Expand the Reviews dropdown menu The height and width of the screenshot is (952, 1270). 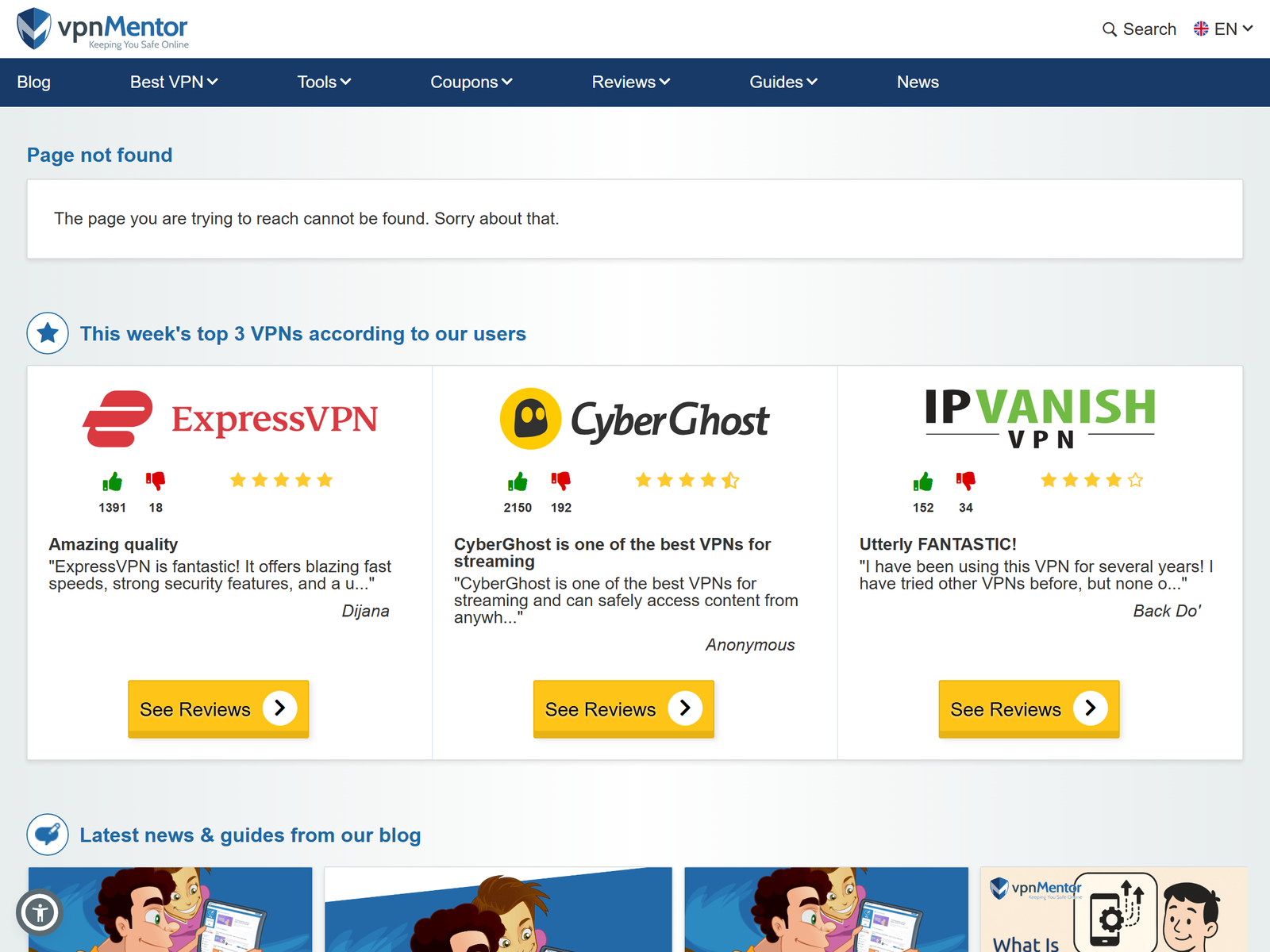coord(631,82)
